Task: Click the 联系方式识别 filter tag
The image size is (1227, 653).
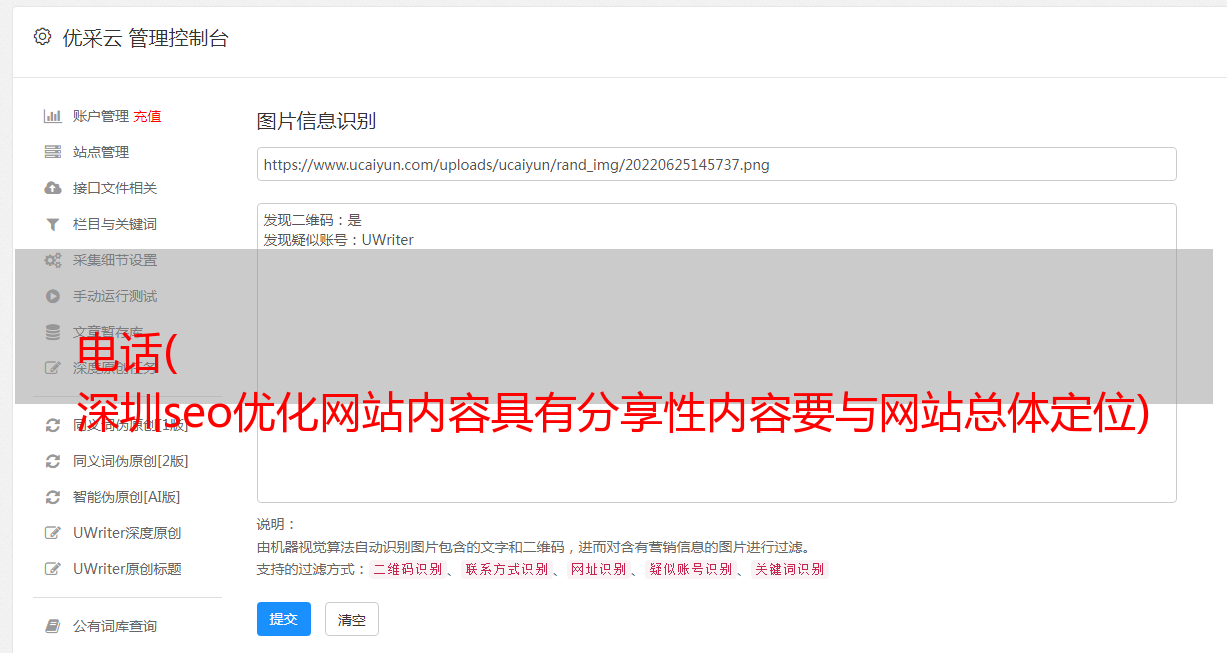Action: [x=506, y=569]
